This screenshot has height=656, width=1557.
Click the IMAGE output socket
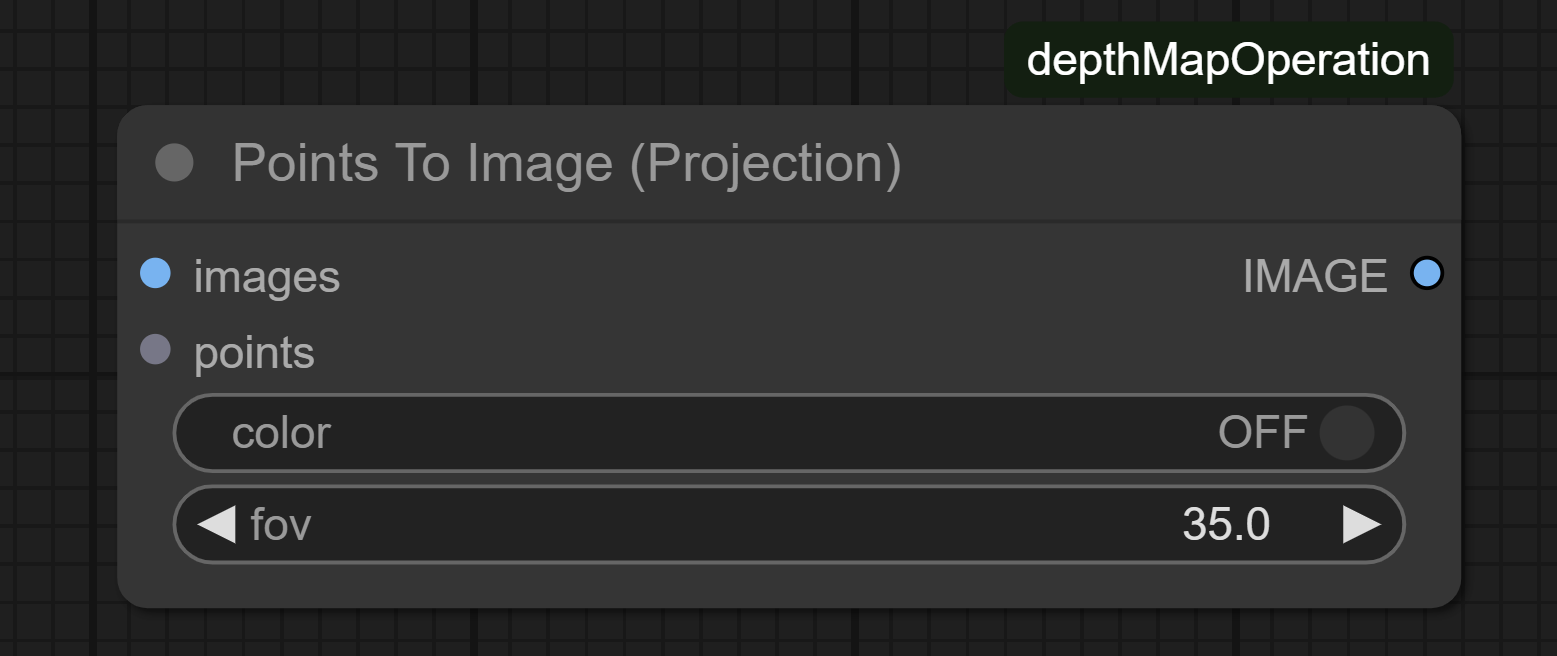tap(1427, 273)
